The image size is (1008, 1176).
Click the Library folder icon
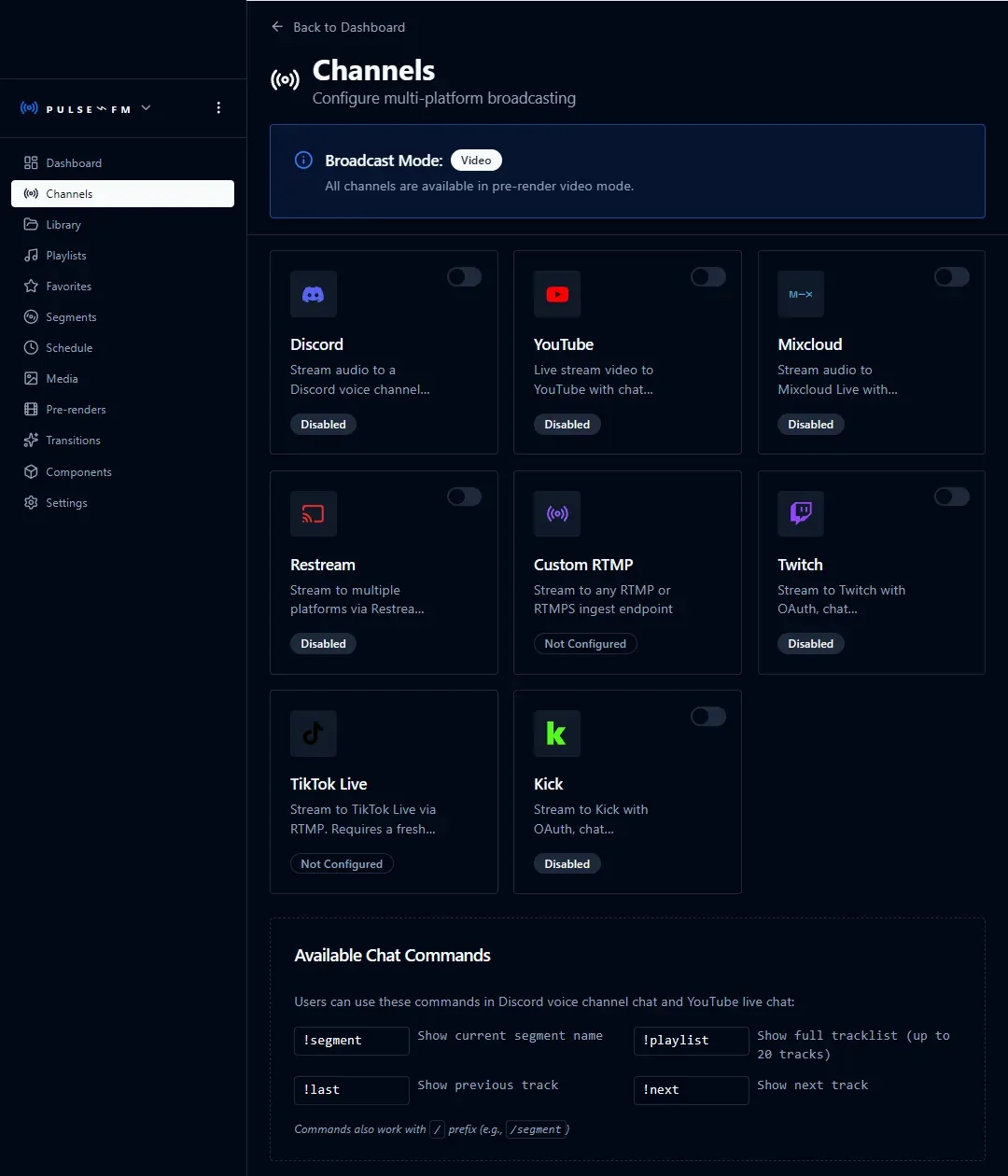coord(31,224)
